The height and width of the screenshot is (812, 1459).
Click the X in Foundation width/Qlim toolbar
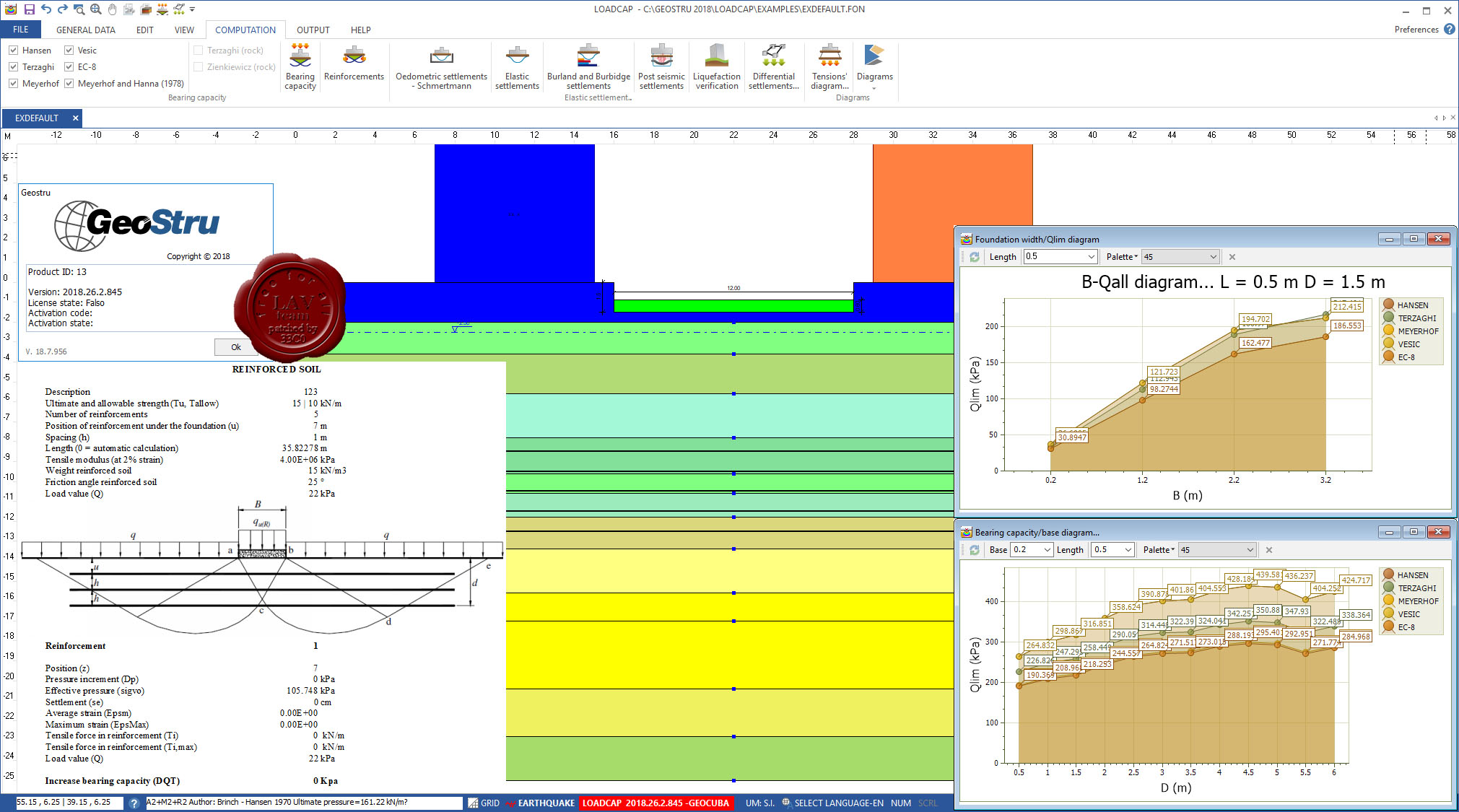point(1232,257)
